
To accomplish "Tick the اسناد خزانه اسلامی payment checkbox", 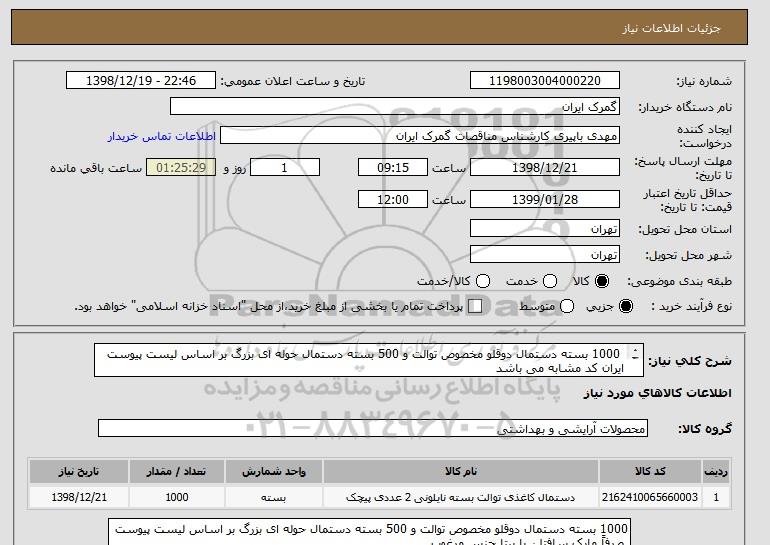I will point(475,306).
